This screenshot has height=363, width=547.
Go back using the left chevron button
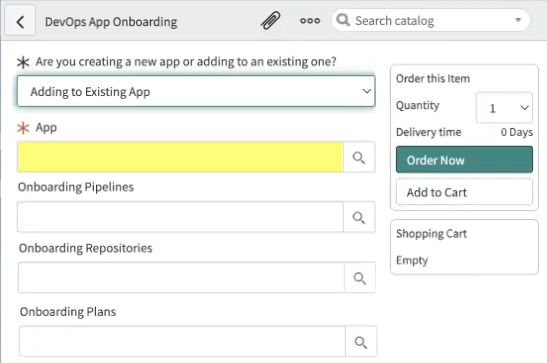(20, 21)
